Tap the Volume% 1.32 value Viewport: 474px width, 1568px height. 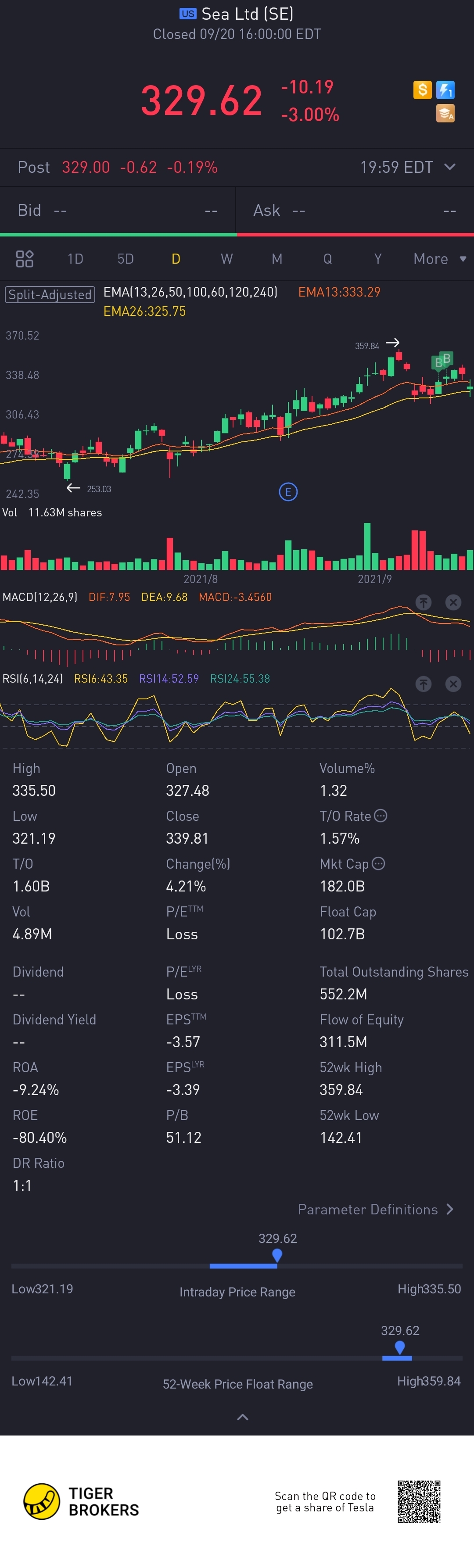[333, 791]
